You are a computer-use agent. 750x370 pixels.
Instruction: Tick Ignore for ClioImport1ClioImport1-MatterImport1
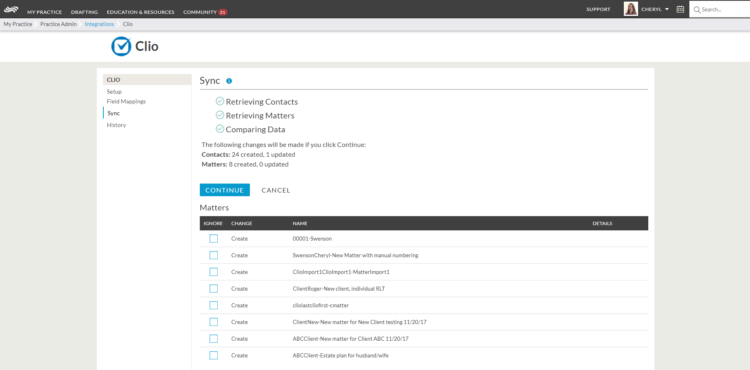click(x=213, y=272)
